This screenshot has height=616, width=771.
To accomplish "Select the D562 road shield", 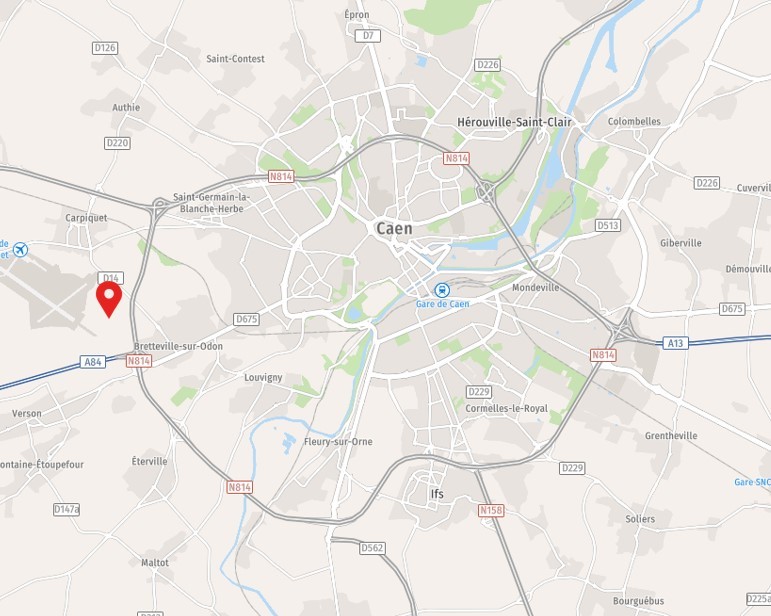I will (372, 548).
